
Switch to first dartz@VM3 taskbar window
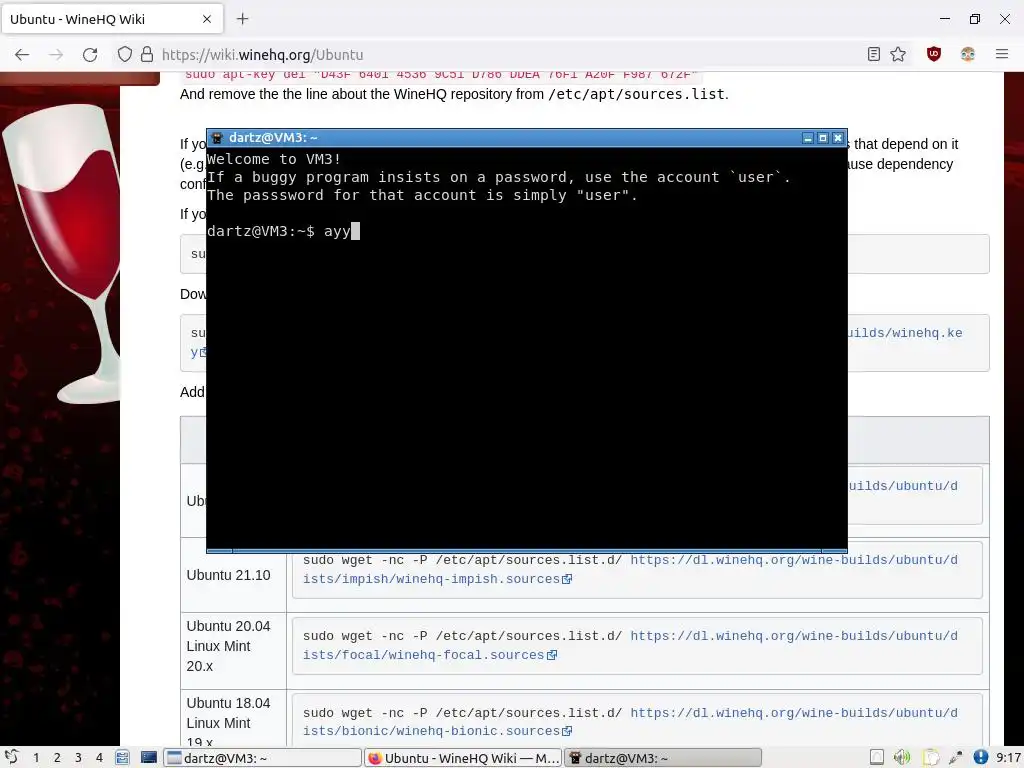click(263, 758)
